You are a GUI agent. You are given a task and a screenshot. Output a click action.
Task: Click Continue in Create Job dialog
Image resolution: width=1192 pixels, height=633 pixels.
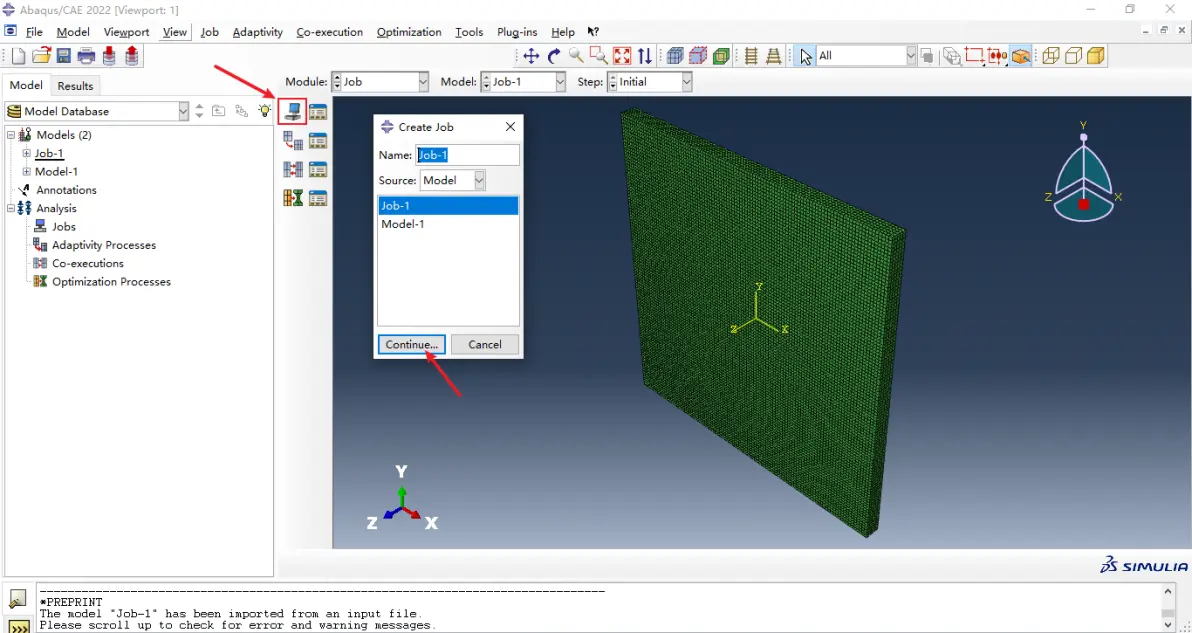[411, 344]
